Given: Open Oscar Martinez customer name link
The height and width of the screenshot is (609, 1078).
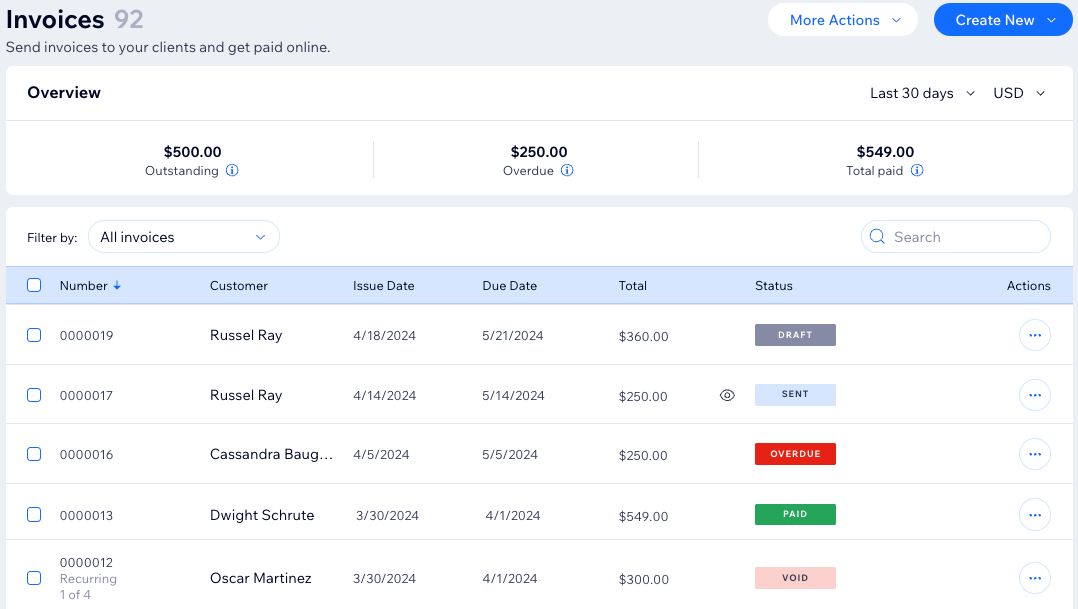Looking at the screenshot, I should pos(260,578).
